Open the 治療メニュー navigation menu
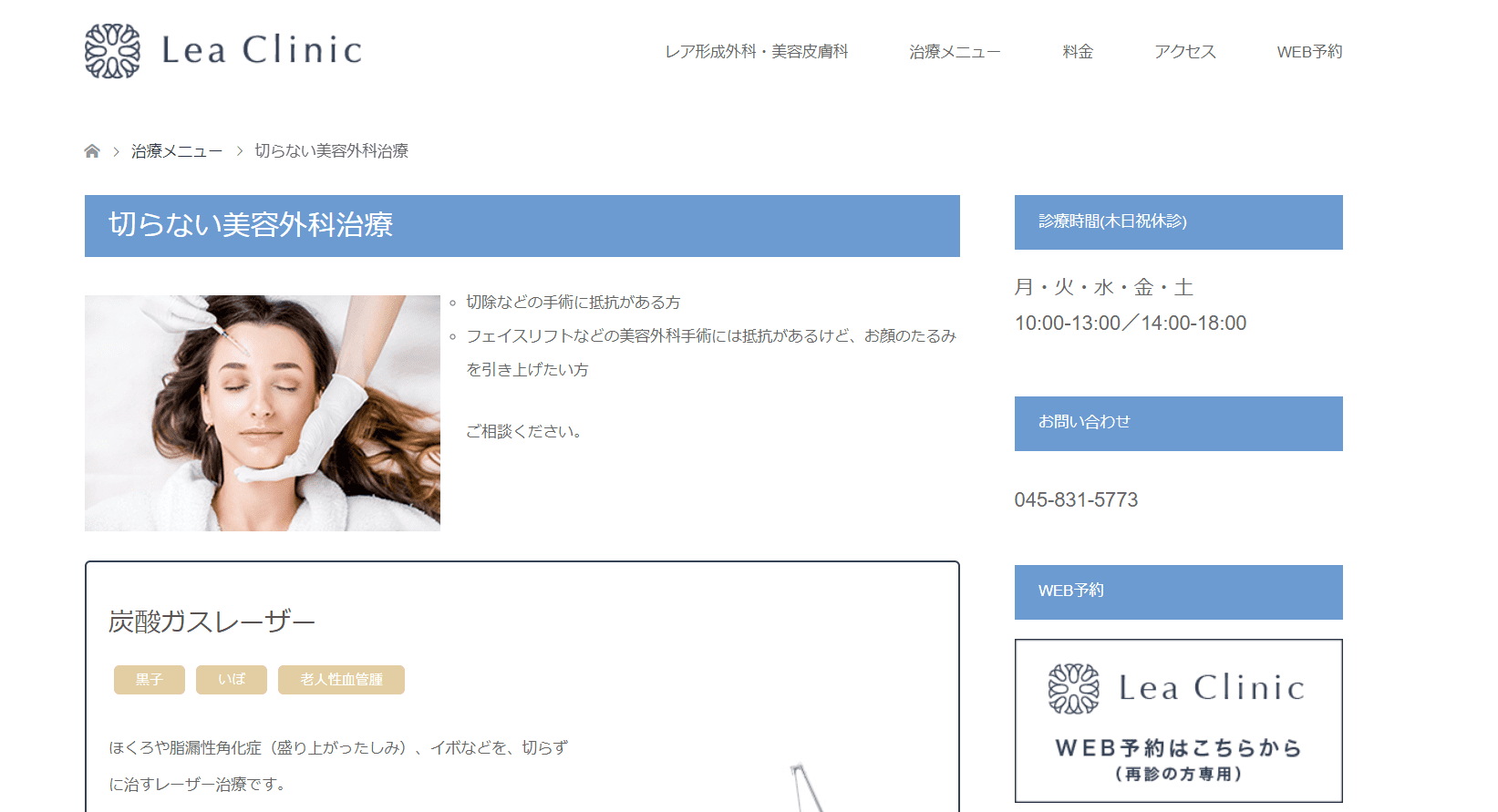The image size is (1498, 812). pos(954,52)
